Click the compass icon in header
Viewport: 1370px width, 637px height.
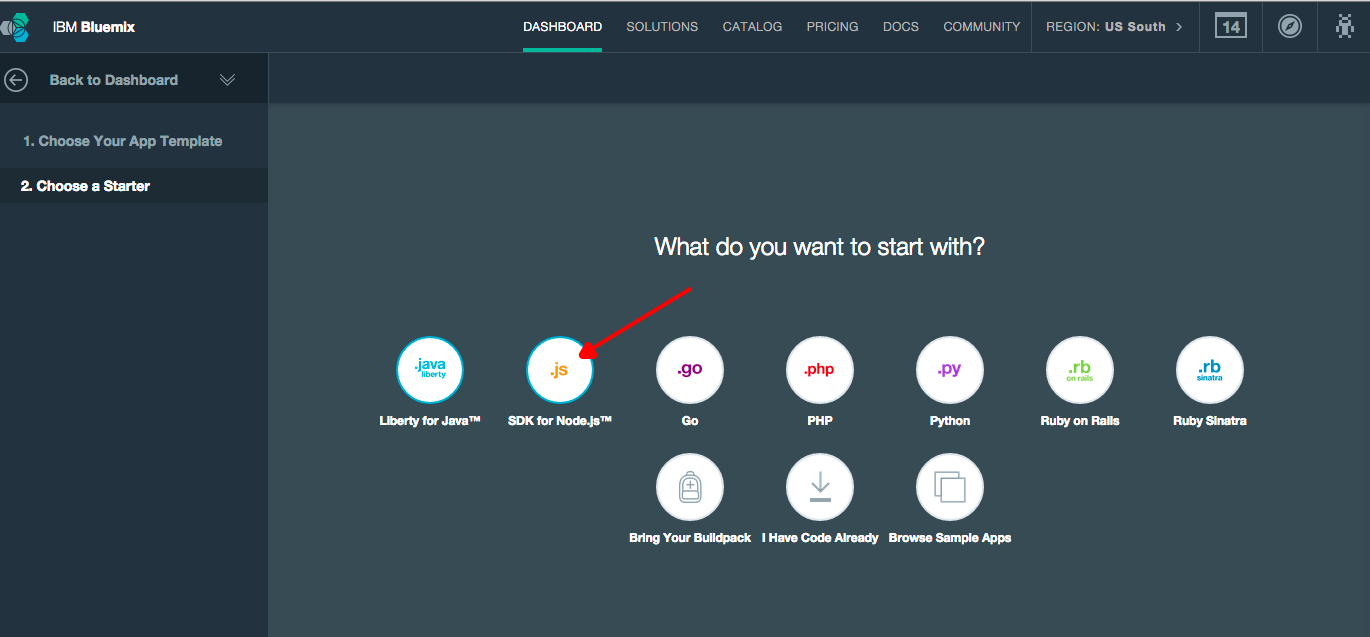click(x=1290, y=27)
